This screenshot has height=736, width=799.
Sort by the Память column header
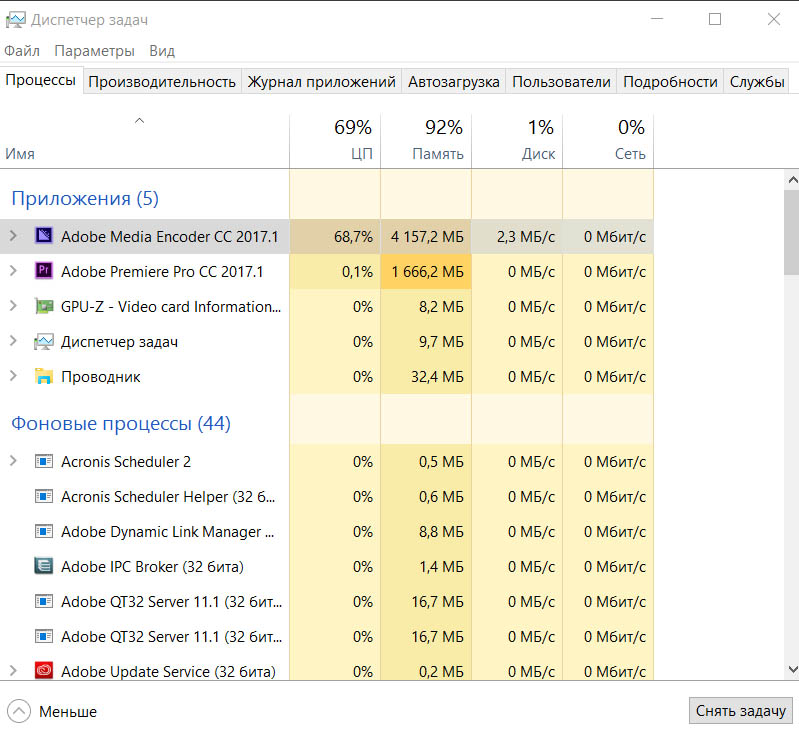(x=426, y=141)
